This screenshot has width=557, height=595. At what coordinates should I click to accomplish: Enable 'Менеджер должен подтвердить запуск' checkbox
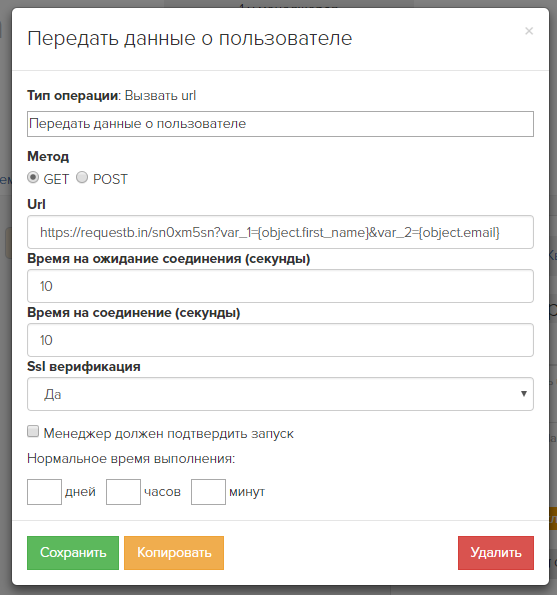click(x=33, y=431)
